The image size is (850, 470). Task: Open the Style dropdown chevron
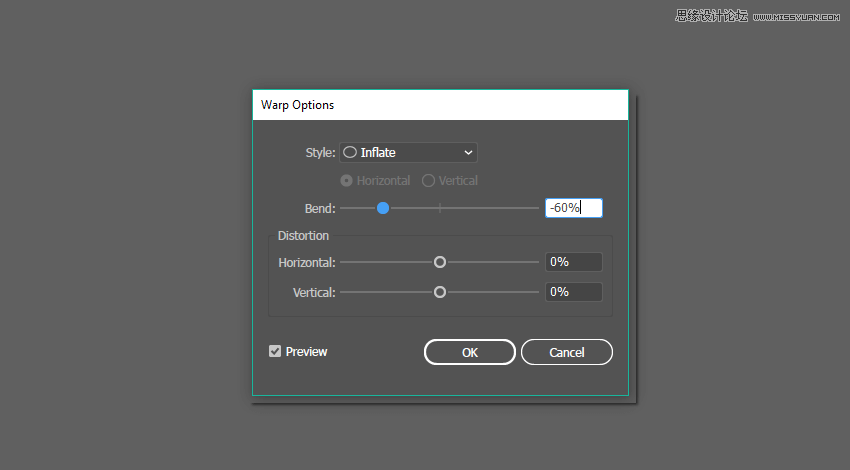[468, 153]
